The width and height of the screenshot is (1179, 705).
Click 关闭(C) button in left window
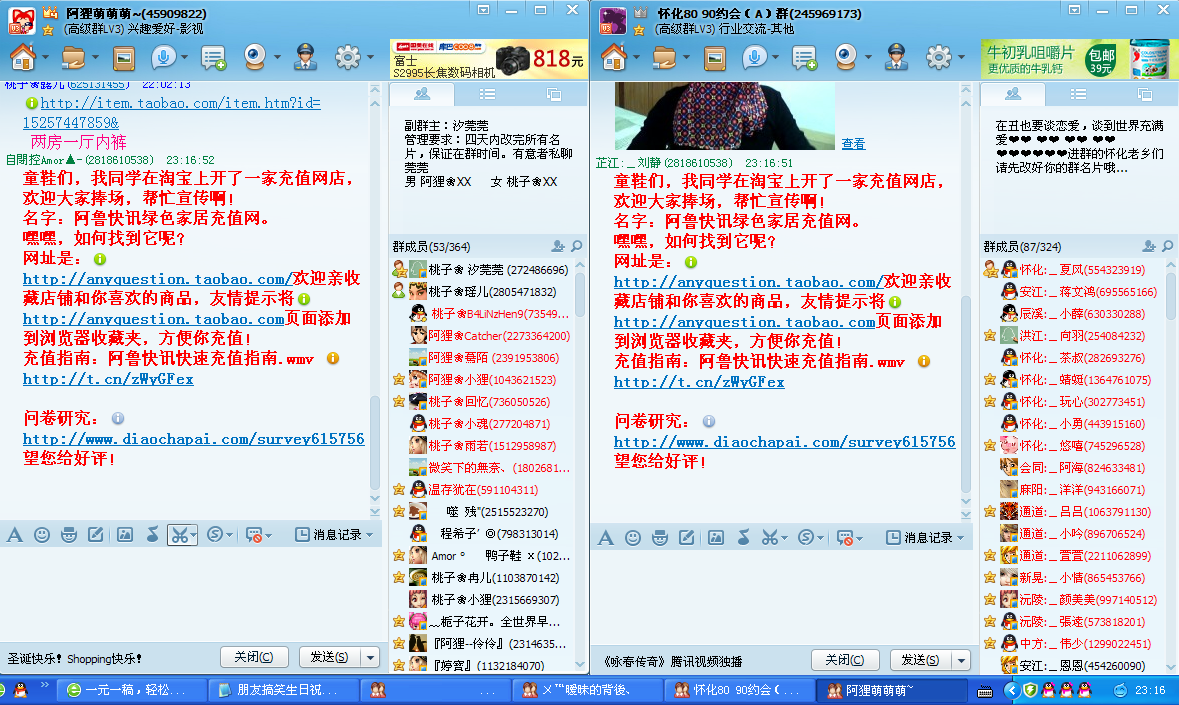(253, 657)
